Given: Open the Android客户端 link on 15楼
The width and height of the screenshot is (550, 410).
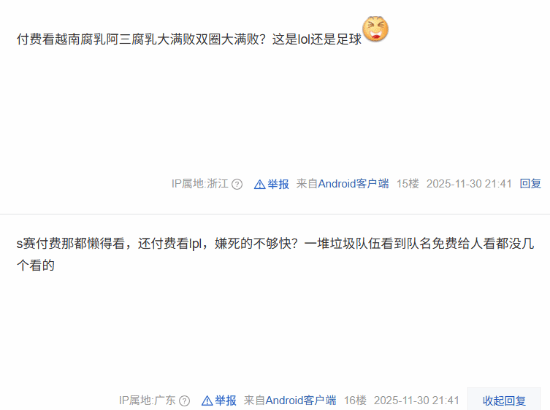Looking at the screenshot, I should (x=353, y=184).
